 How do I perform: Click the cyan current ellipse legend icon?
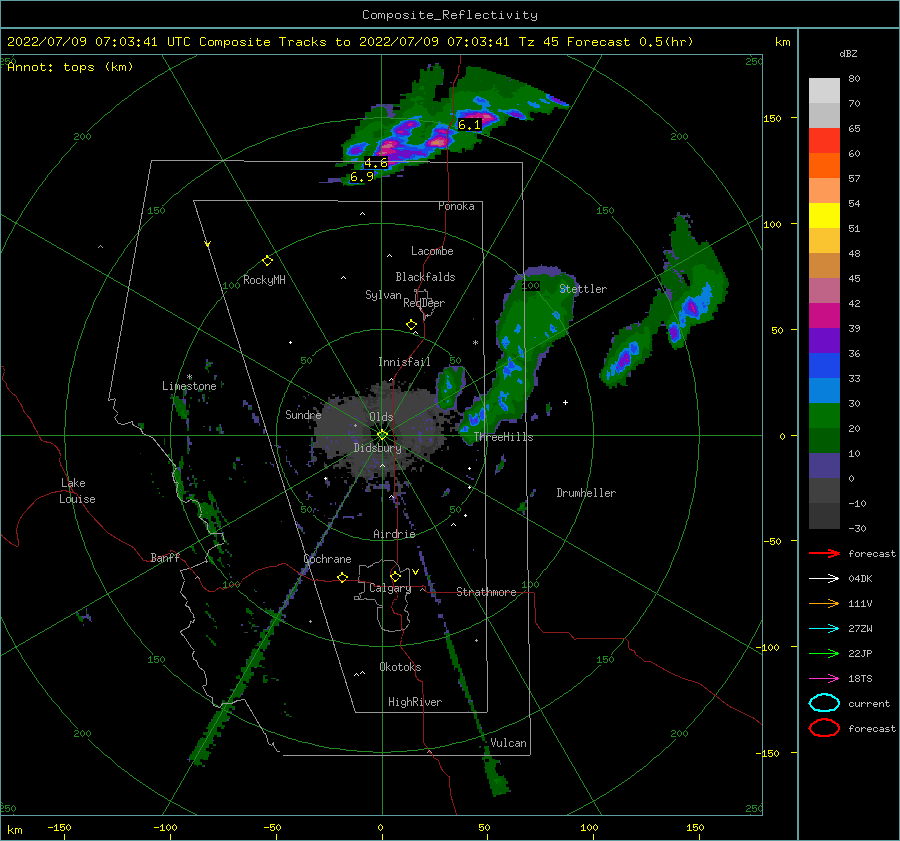824,703
